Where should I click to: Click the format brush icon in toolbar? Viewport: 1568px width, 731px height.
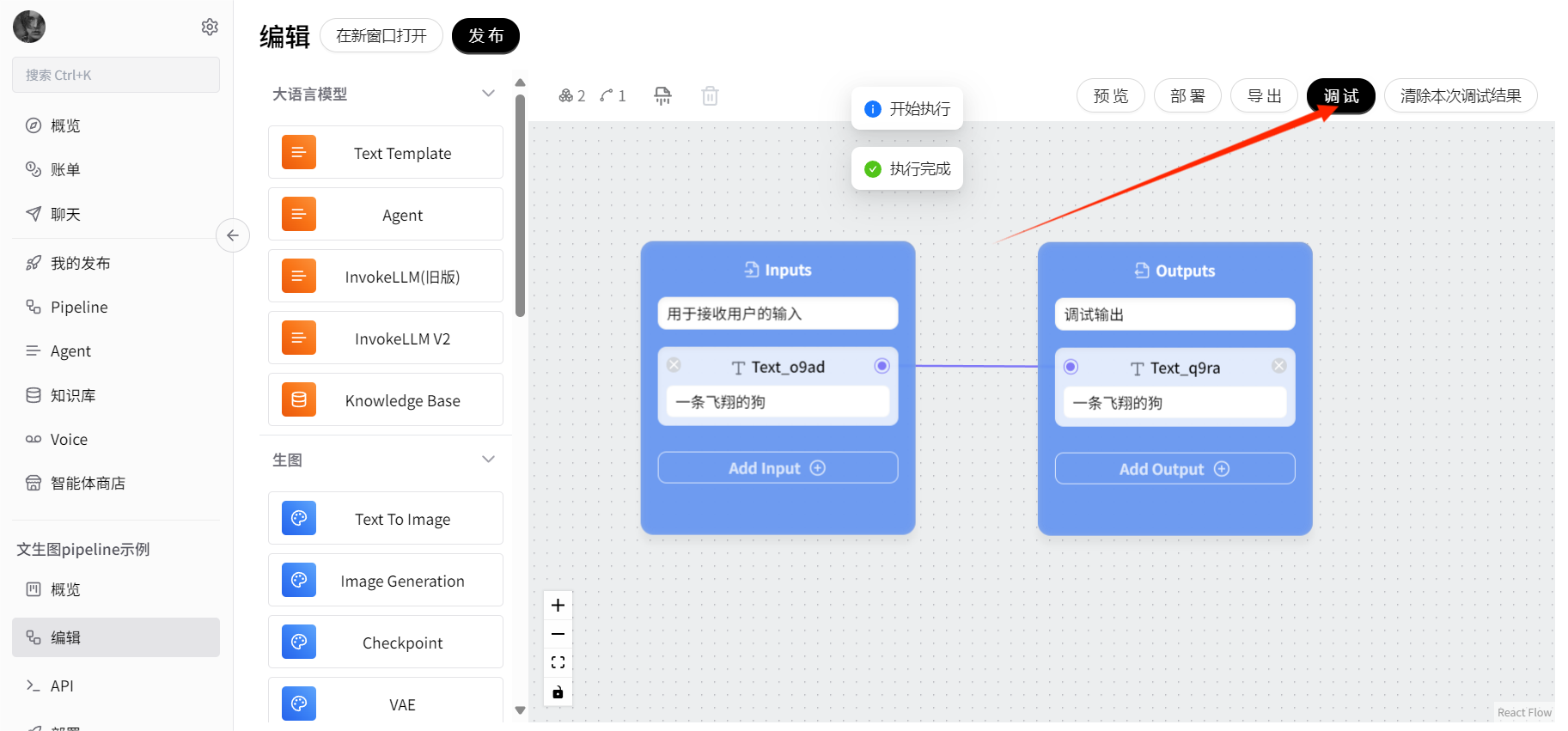[x=662, y=95]
